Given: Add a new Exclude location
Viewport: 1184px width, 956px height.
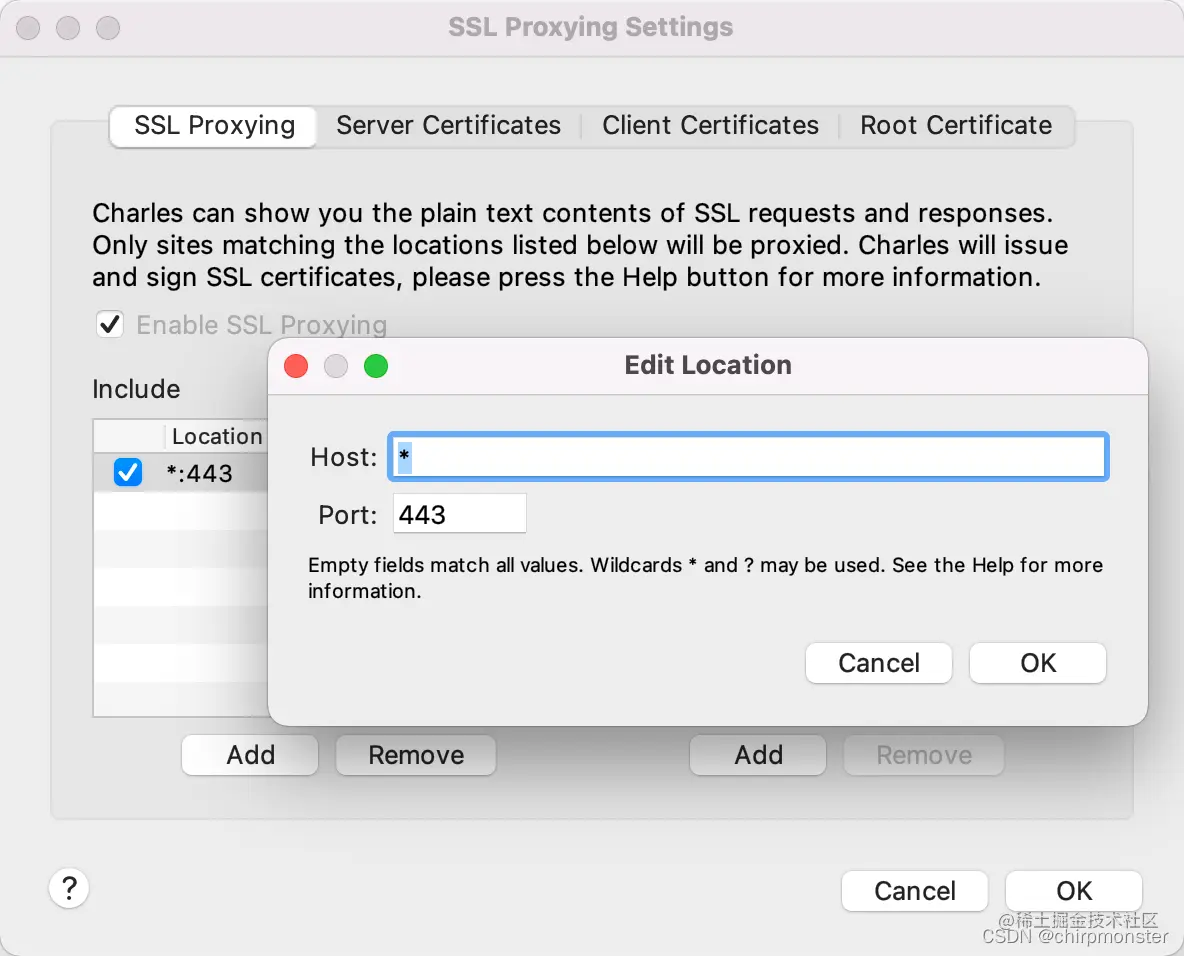Looking at the screenshot, I should point(758,755).
